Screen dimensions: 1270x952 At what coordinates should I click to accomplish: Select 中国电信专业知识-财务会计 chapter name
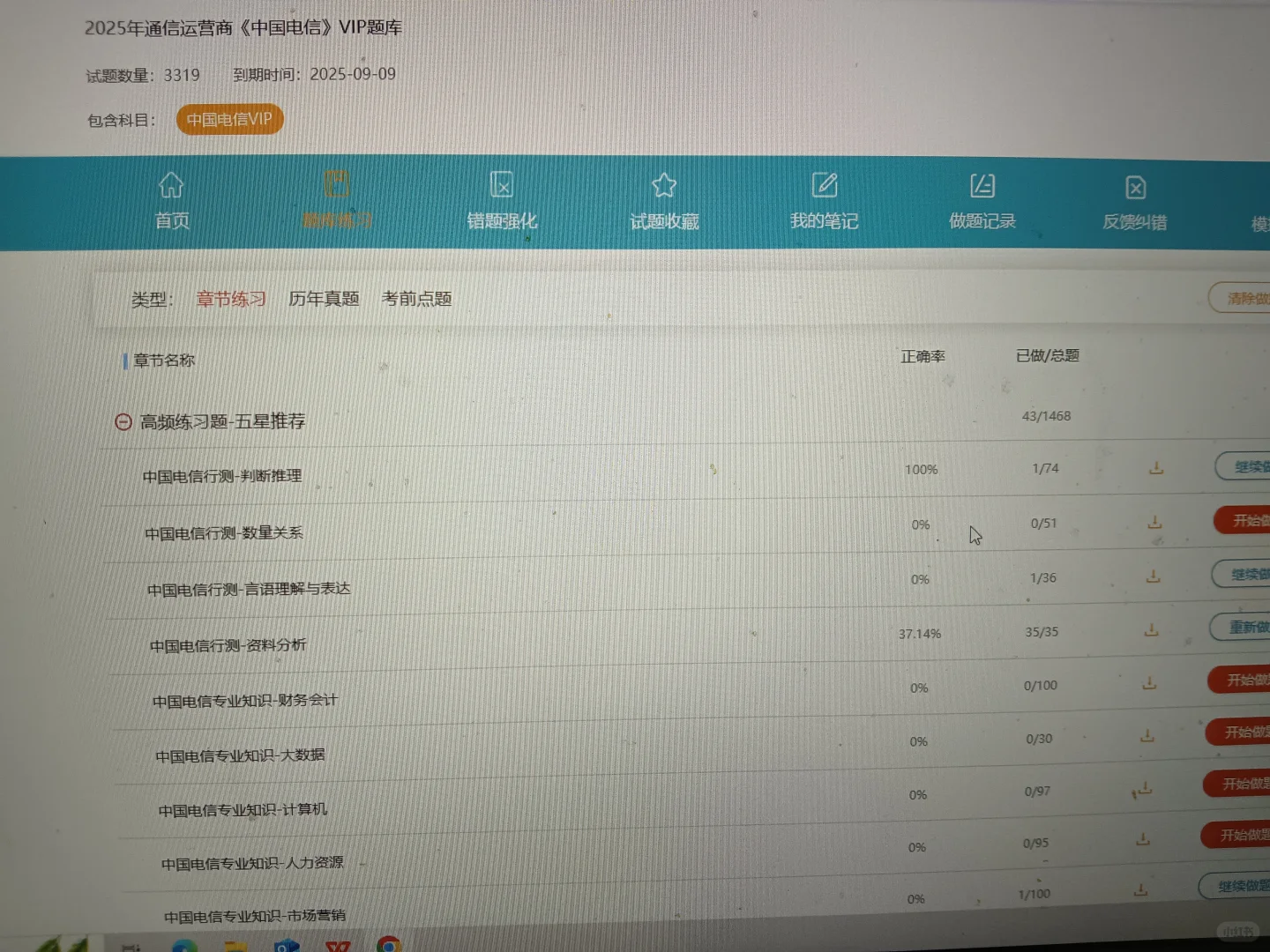point(245,701)
